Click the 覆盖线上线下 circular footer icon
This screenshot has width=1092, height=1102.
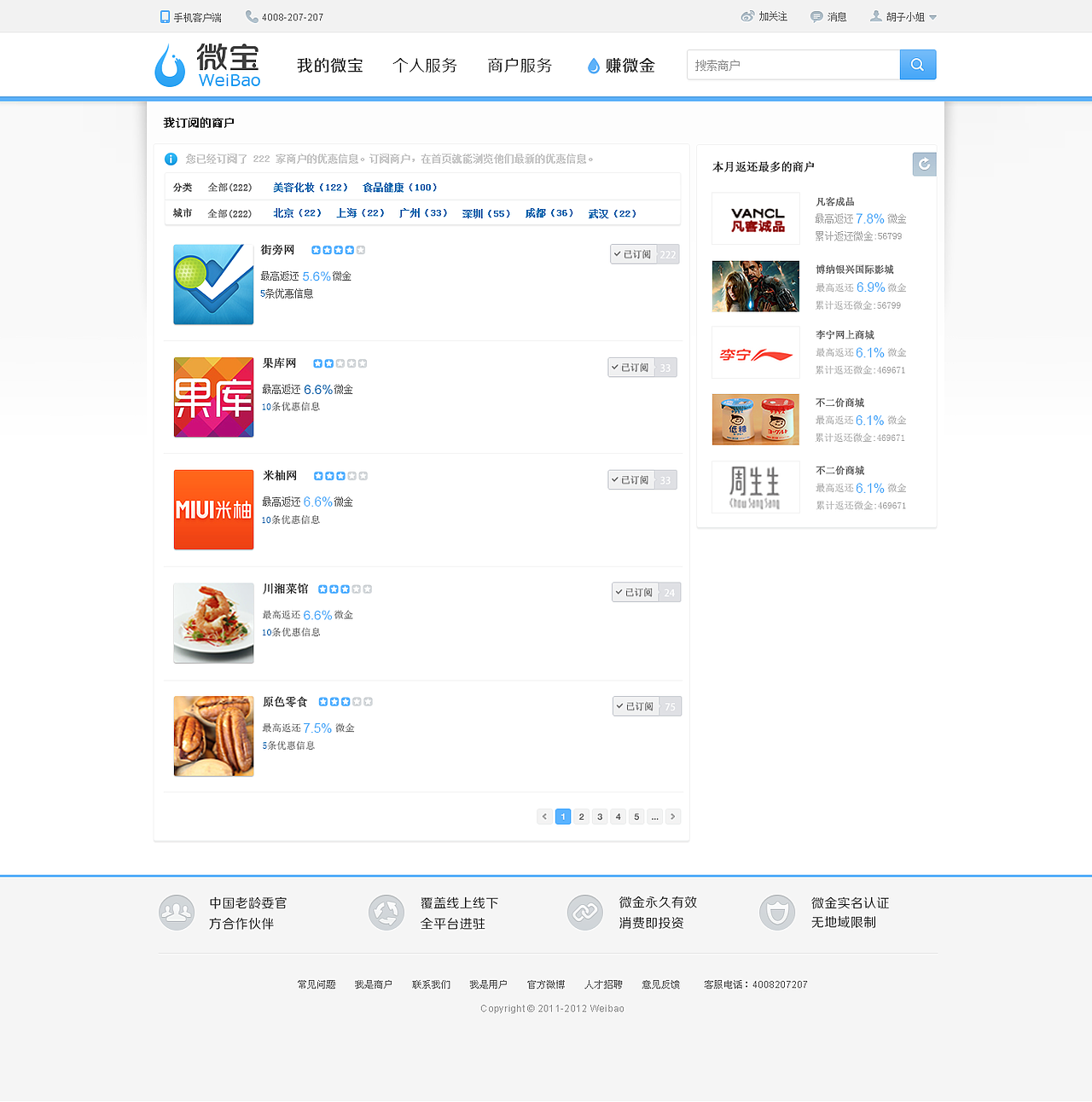386,912
